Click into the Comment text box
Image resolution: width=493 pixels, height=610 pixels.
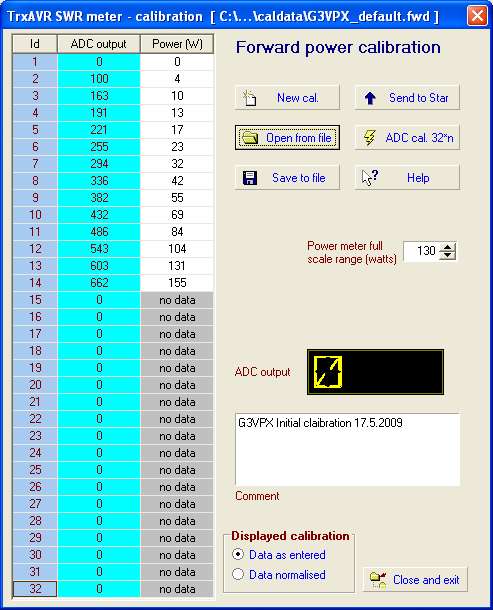pos(347,450)
